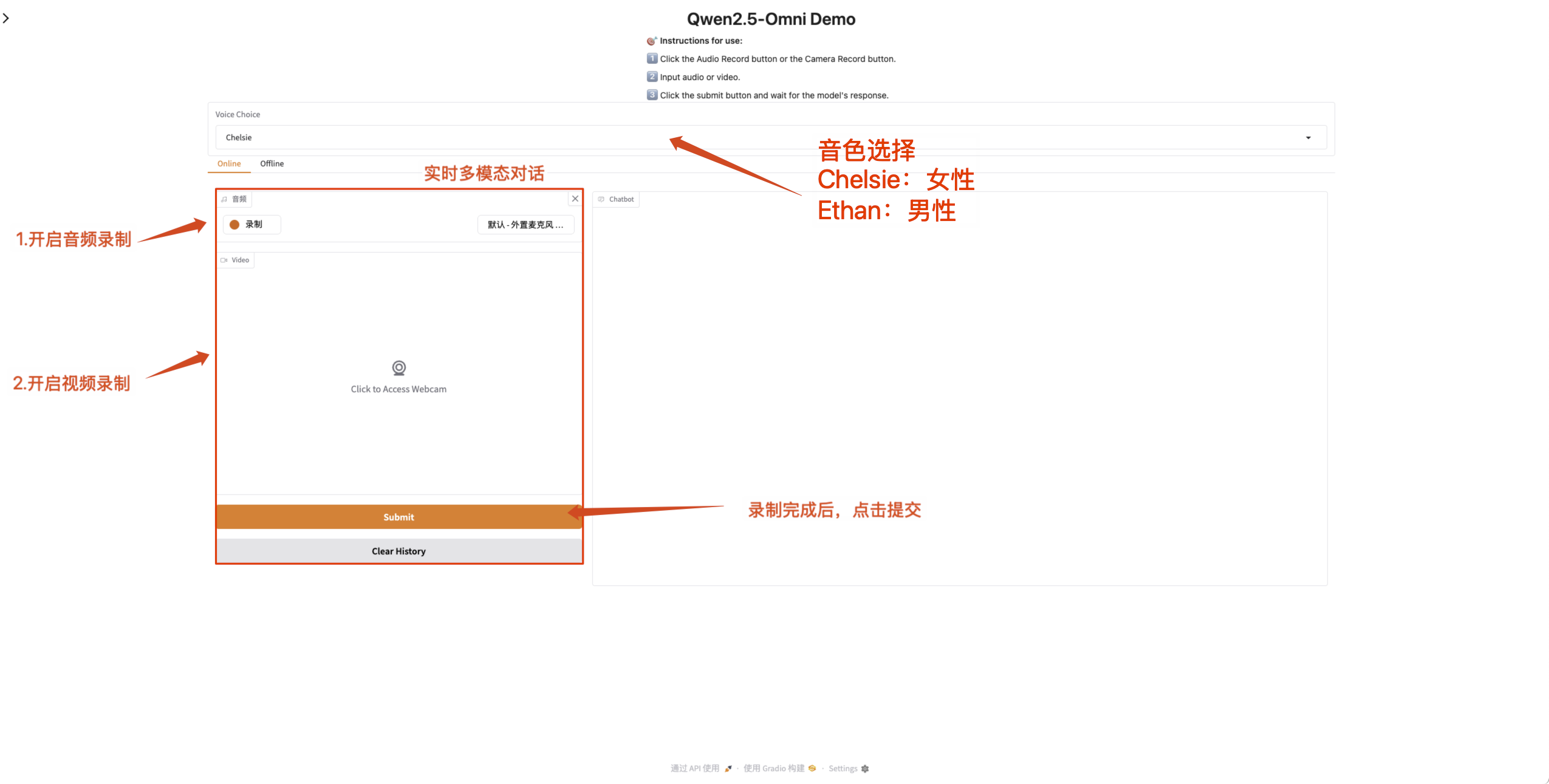The image size is (1549, 784).
Task: Click the Clear History button
Action: click(398, 551)
